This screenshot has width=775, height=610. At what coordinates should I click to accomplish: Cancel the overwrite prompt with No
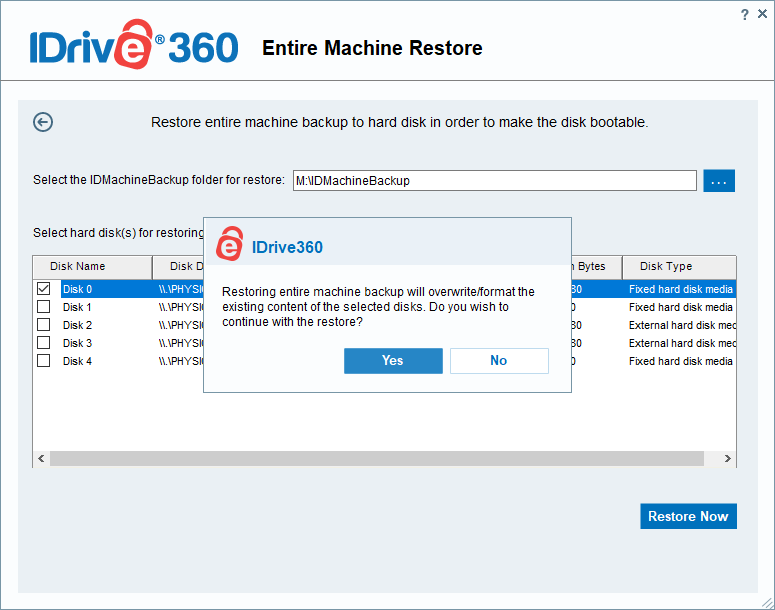(499, 361)
